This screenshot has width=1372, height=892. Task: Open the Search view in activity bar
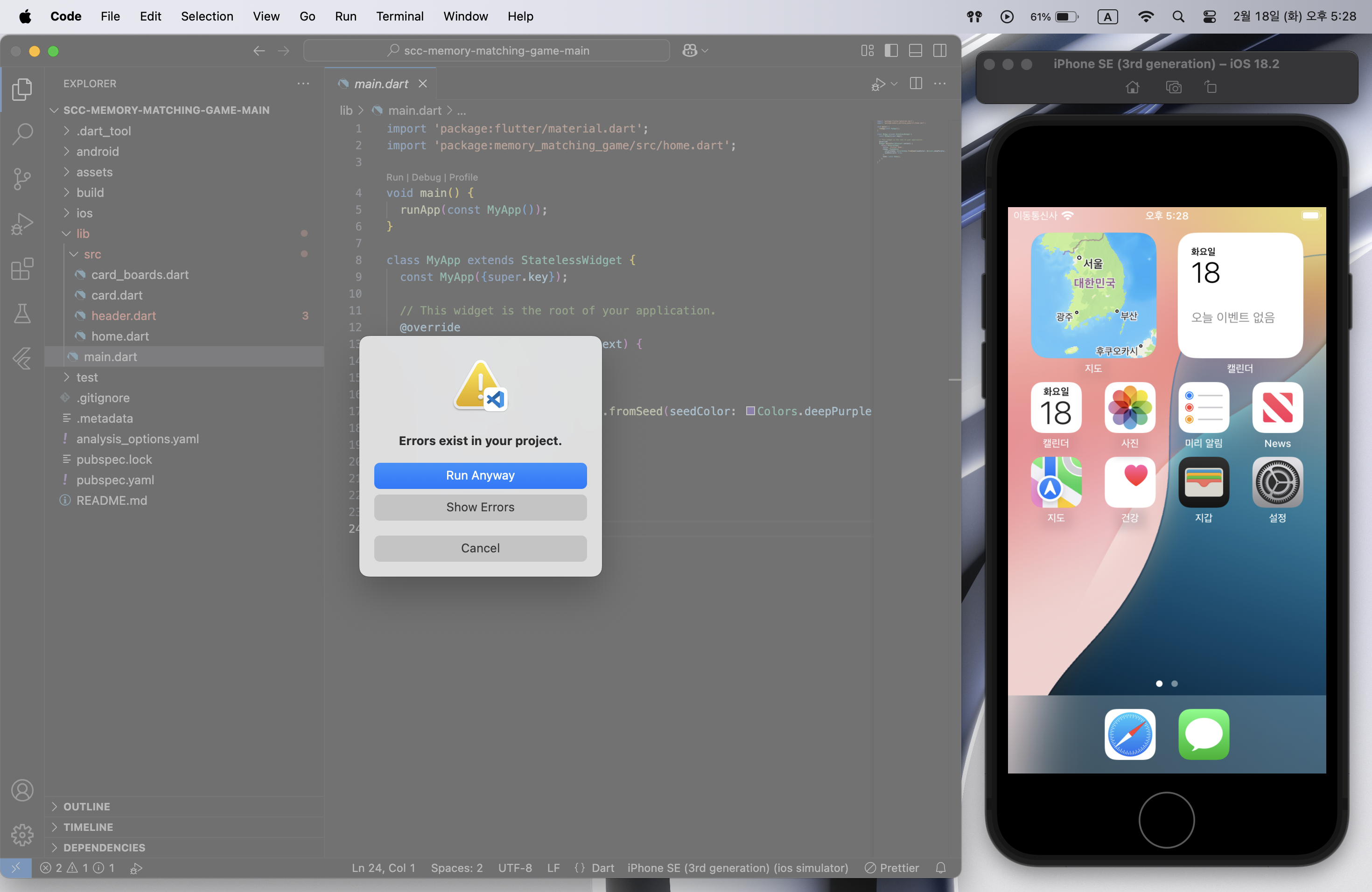22,134
